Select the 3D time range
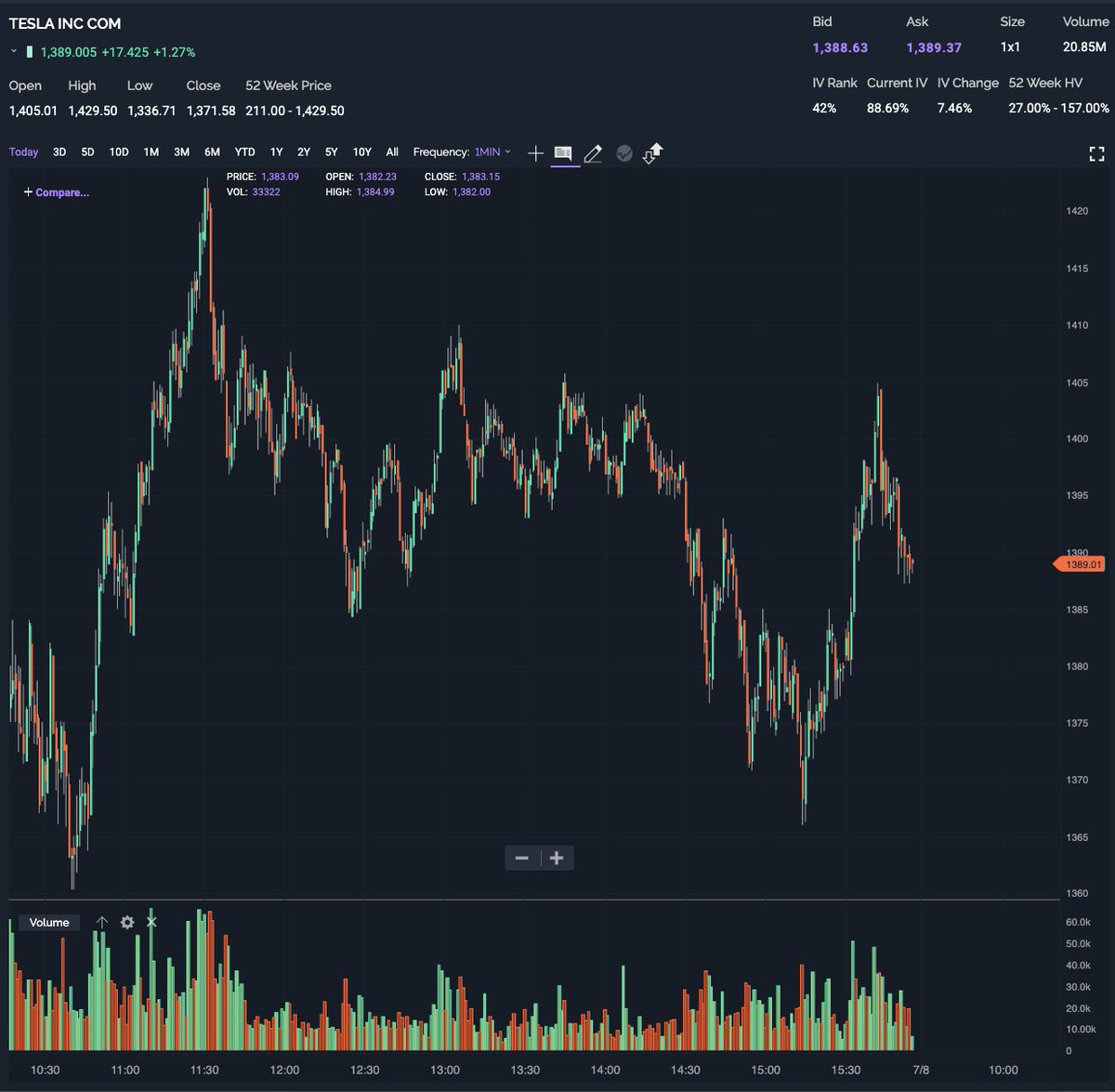This screenshot has height=1092, width=1115. tap(59, 151)
